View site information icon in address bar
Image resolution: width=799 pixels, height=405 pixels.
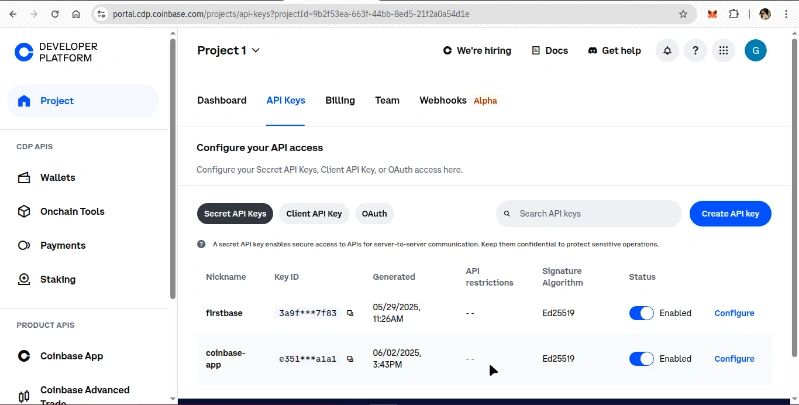click(x=101, y=14)
